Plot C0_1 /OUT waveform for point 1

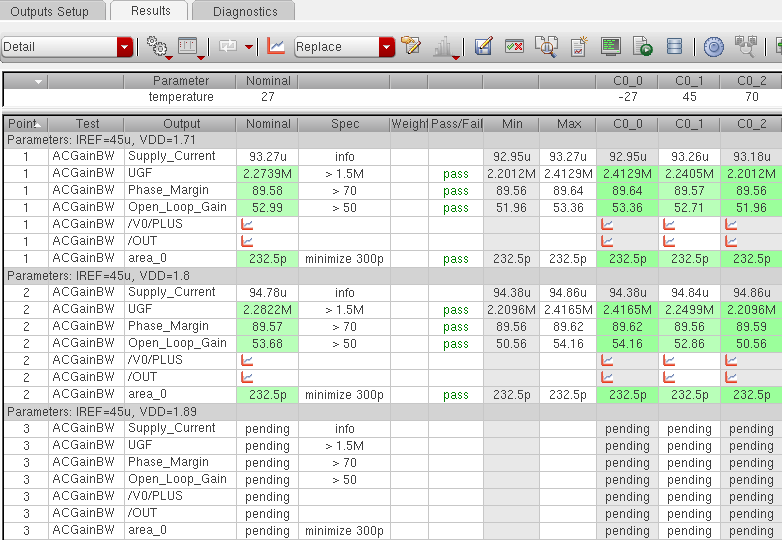point(669,242)
